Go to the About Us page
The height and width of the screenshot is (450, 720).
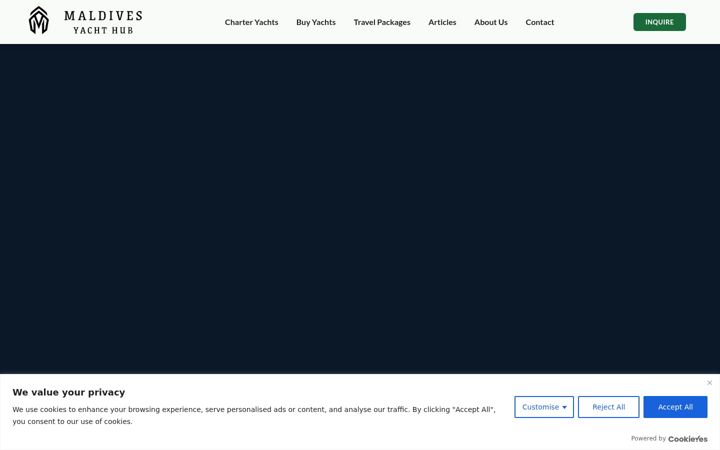pos(491,22)
